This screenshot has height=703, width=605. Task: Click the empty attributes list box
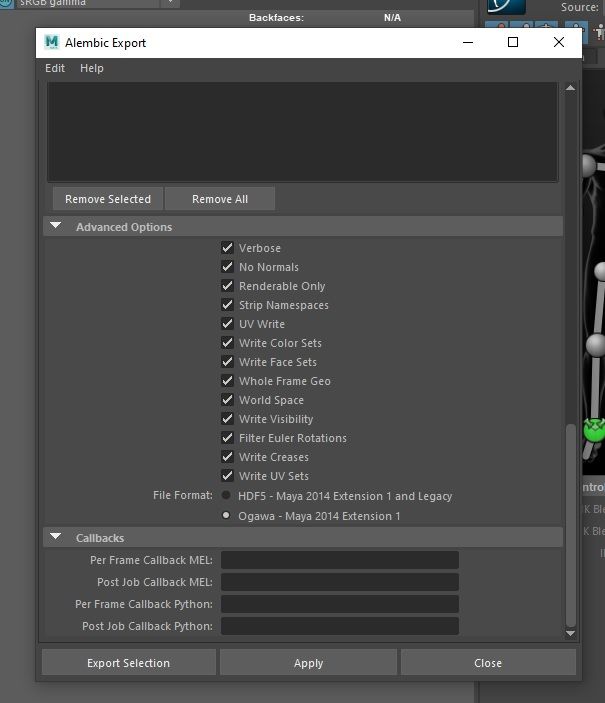point(303,131)
